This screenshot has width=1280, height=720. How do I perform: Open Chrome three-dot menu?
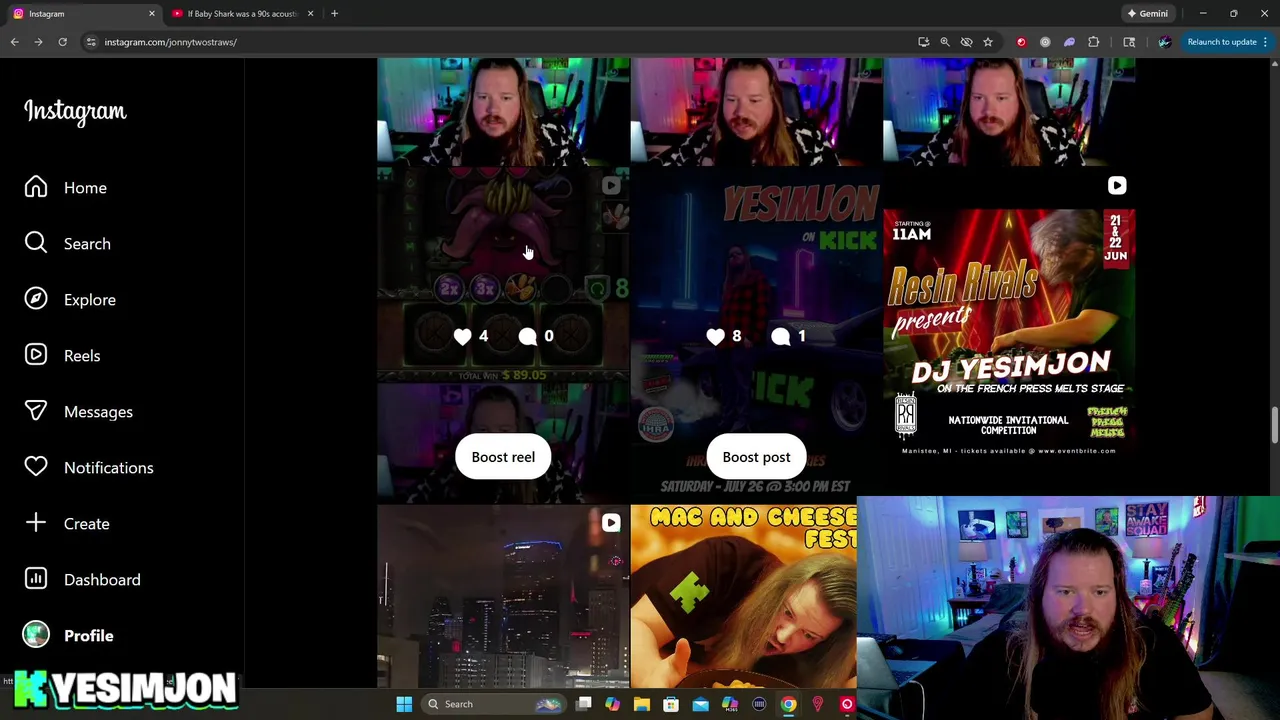[x=1265, y=42]
